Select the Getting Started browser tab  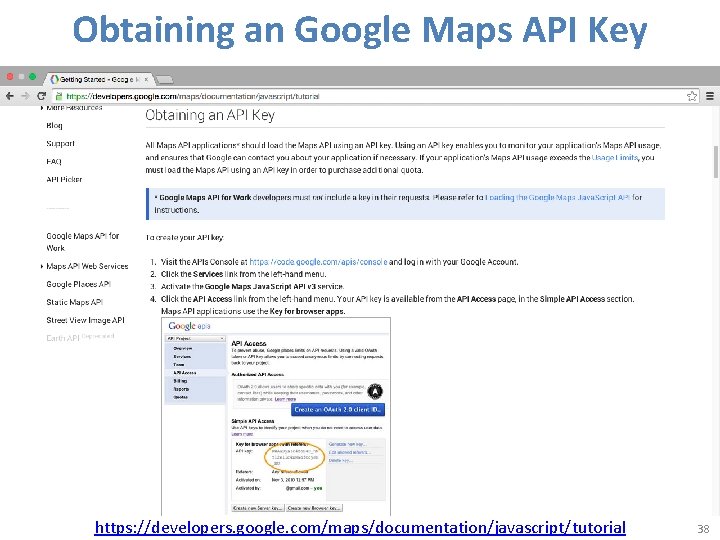(99, 79)
